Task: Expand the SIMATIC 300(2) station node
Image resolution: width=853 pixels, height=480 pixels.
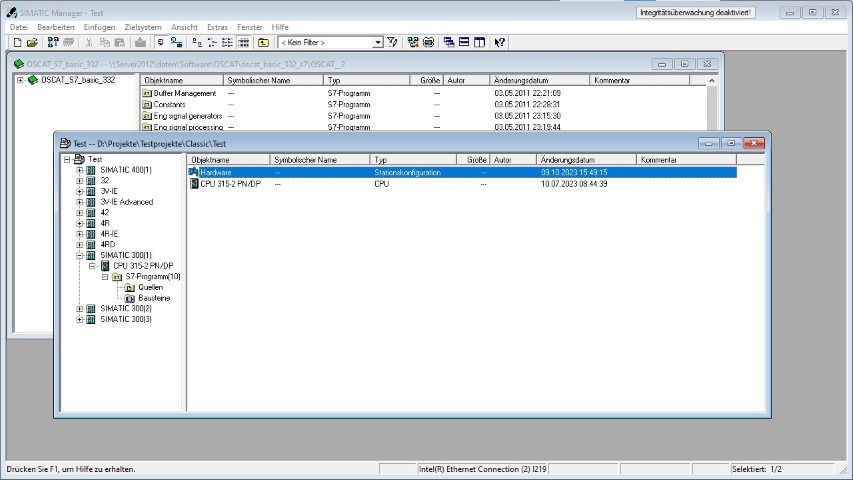Action: point(79,309)
